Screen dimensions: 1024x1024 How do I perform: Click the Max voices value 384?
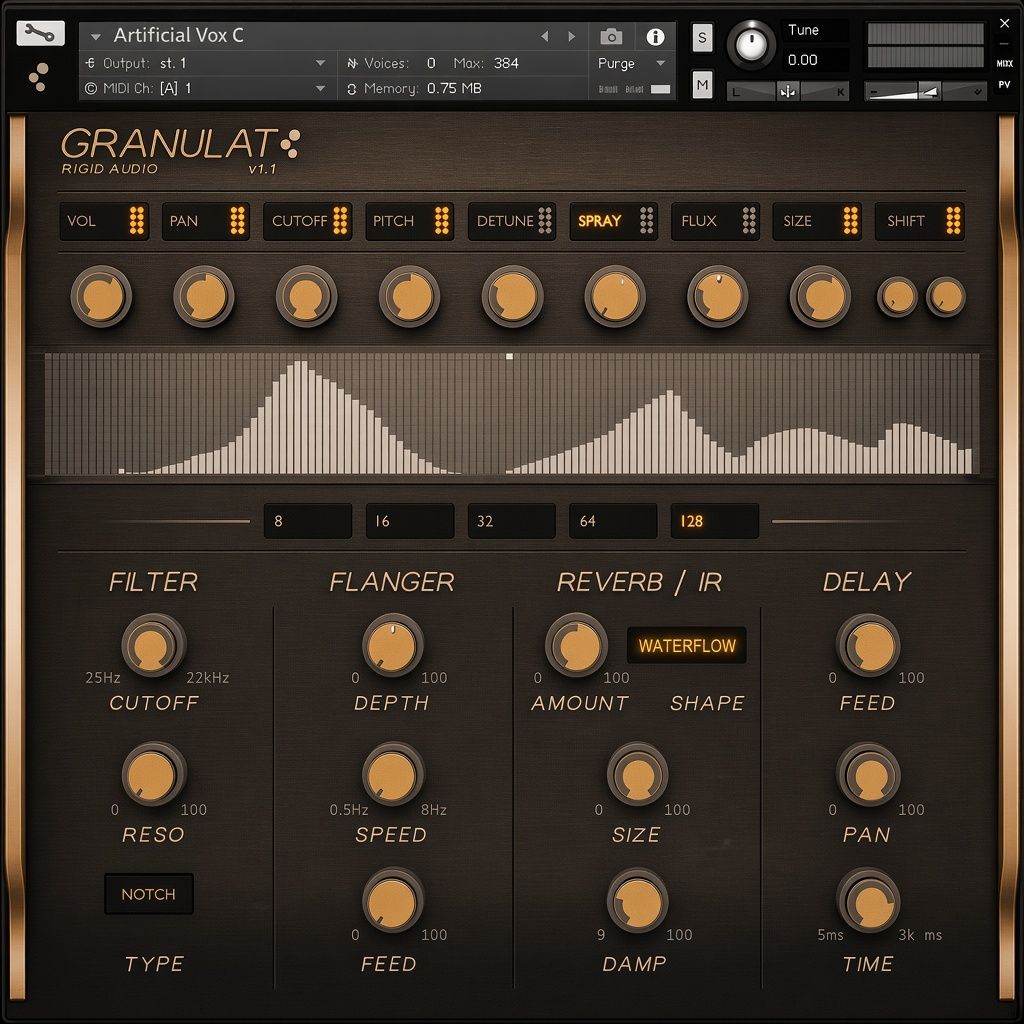pyautogui.click(x=506, y=63)
